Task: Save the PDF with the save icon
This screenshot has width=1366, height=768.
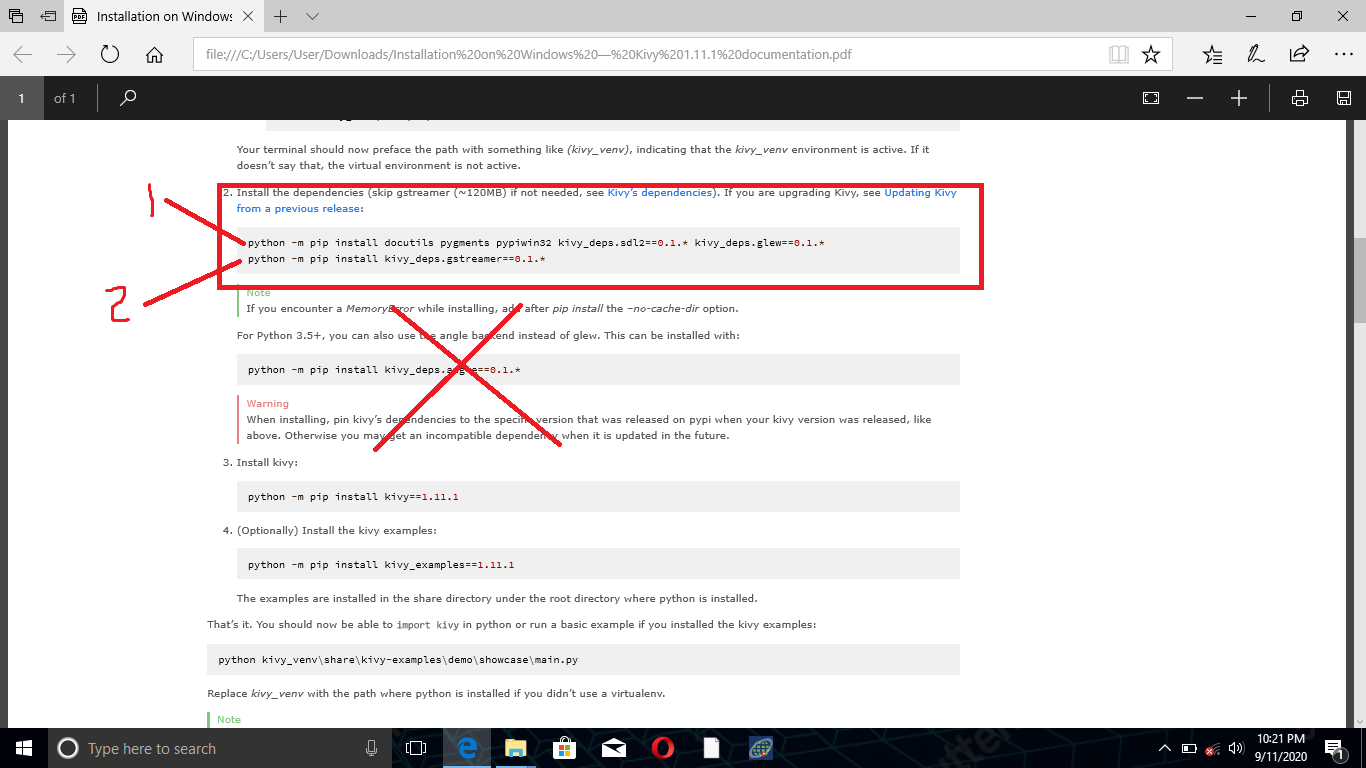Action: tap(1344, 97)
